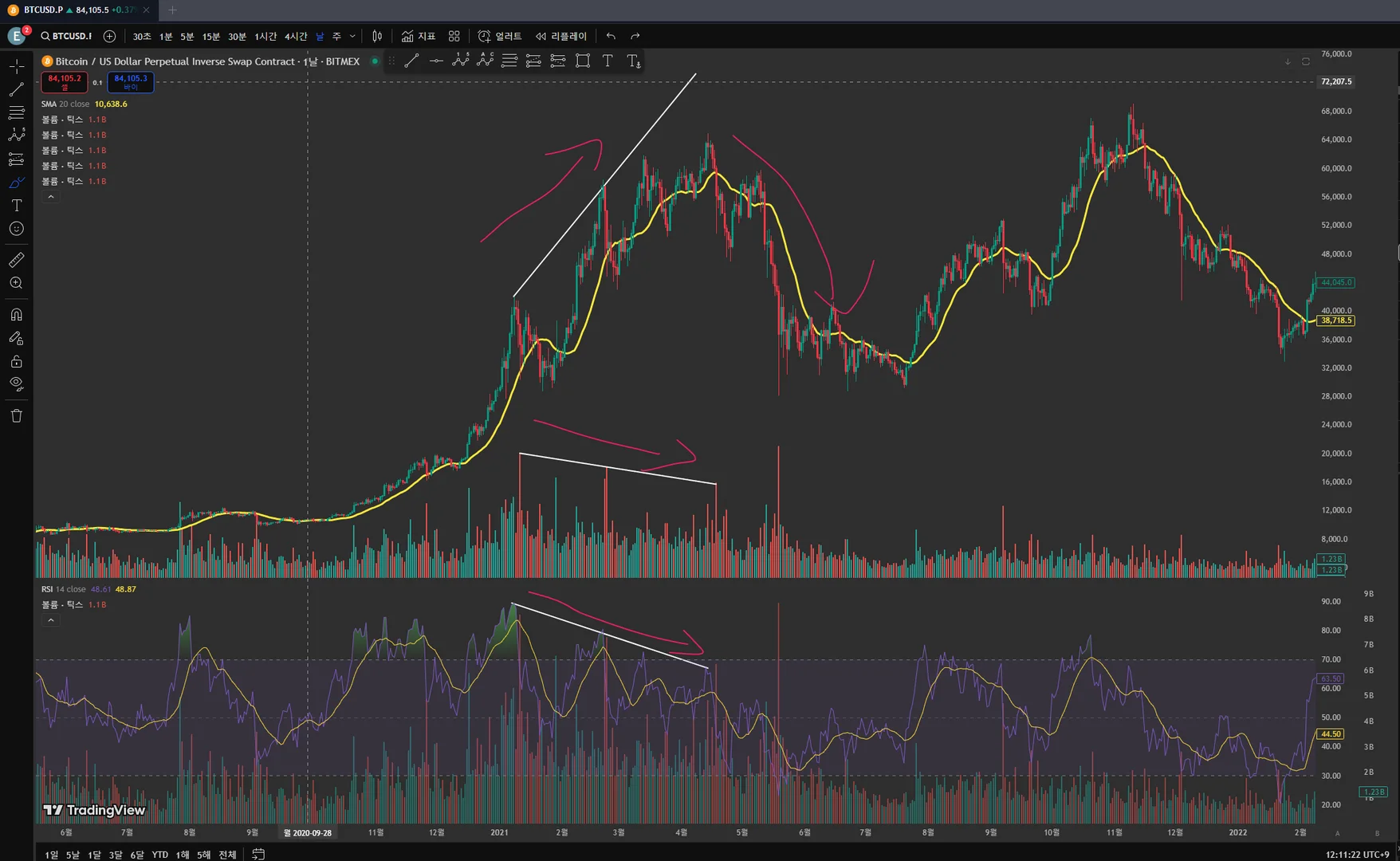Set date range to 6달
The height and width of the screenshot is (861, 1400).
tap(137, 855)
